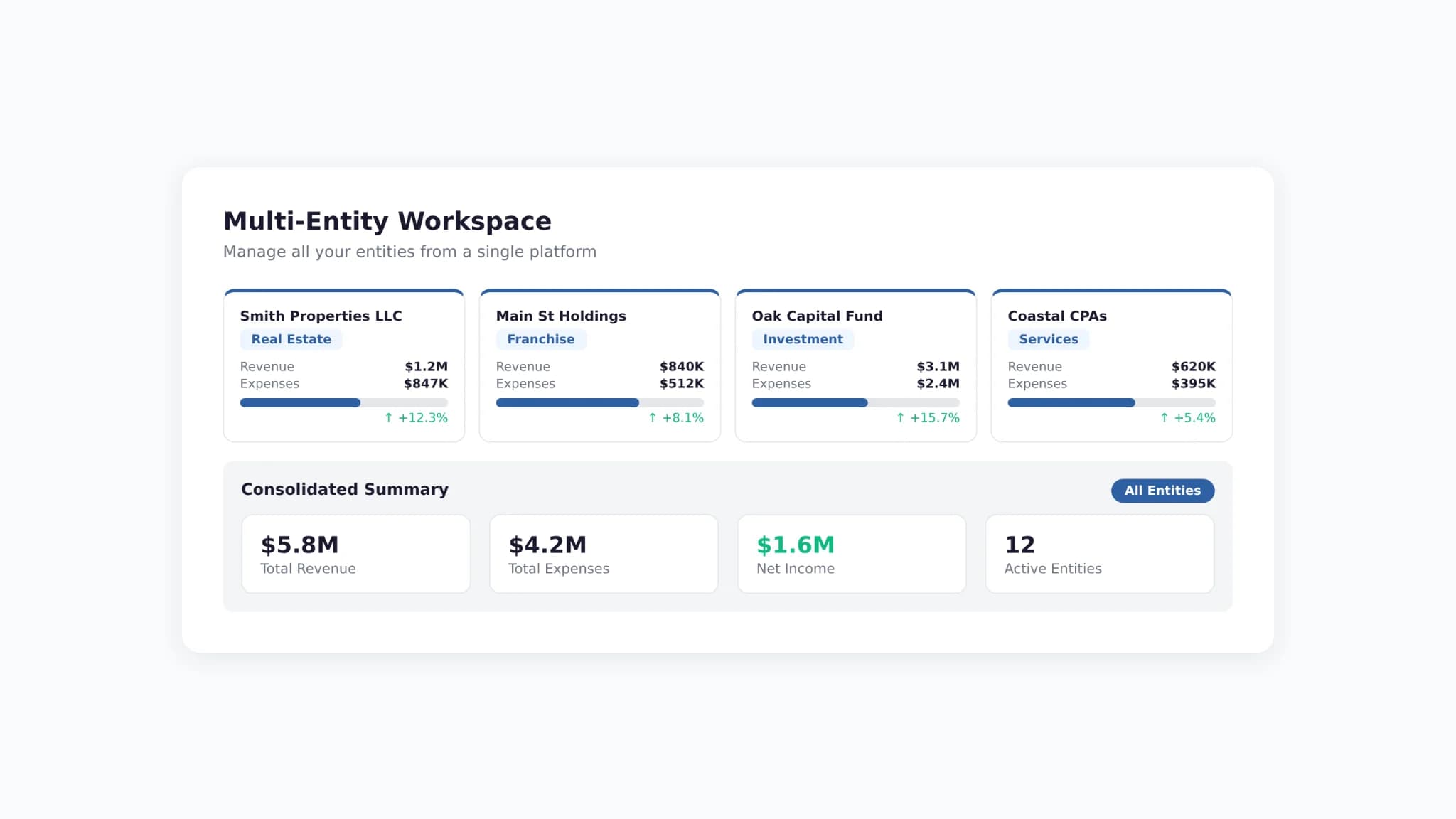Open the Main St Holdings card title
This screenshot has height=819, width=1456.
pyautogui.click(x=561, y=316)
